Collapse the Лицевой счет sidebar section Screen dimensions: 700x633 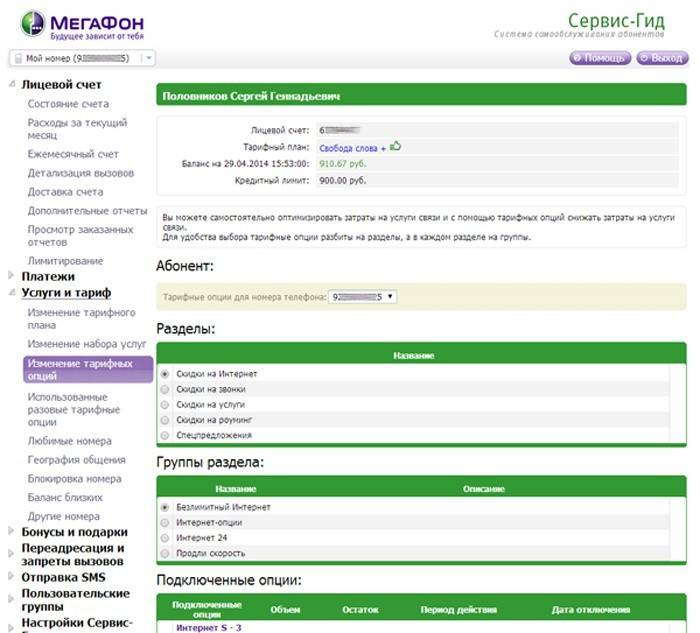(x=12, y=85)
